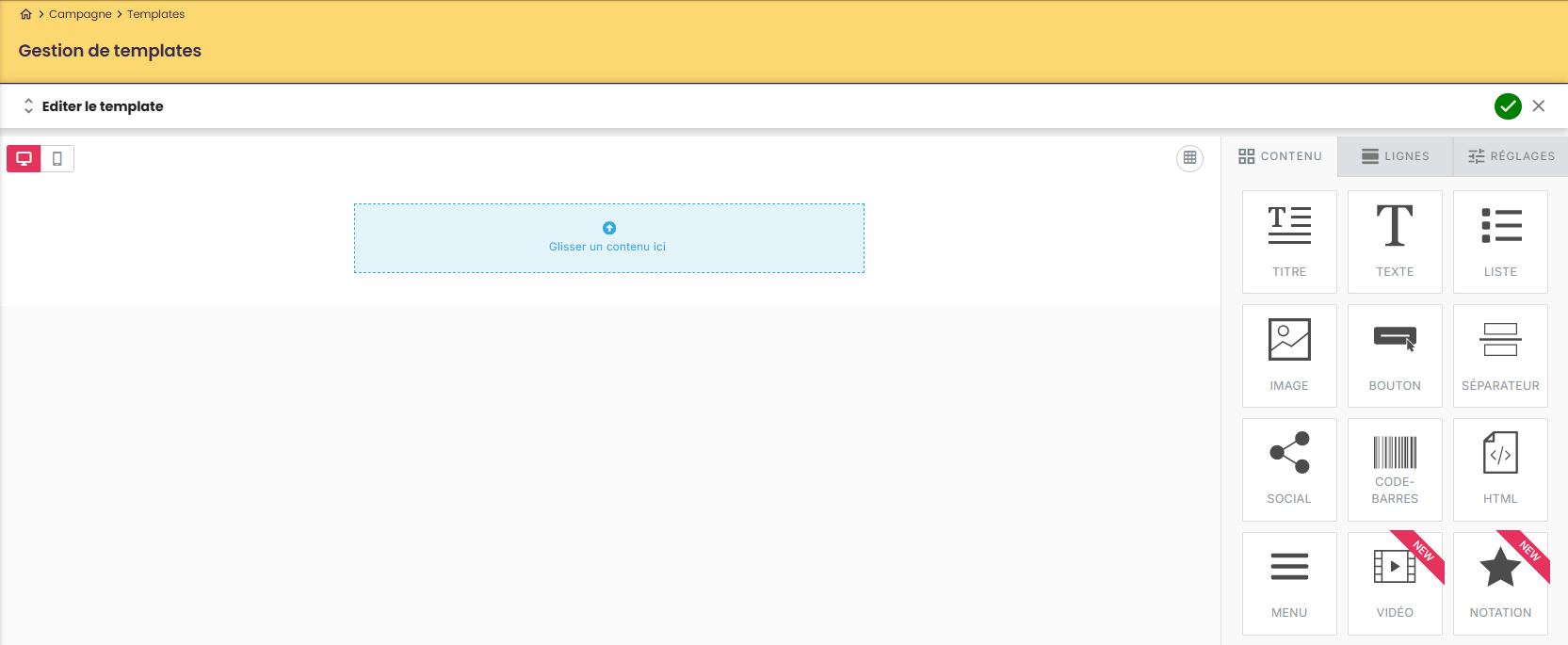
Task: Select the Social content block
Action: (1289, 470)
